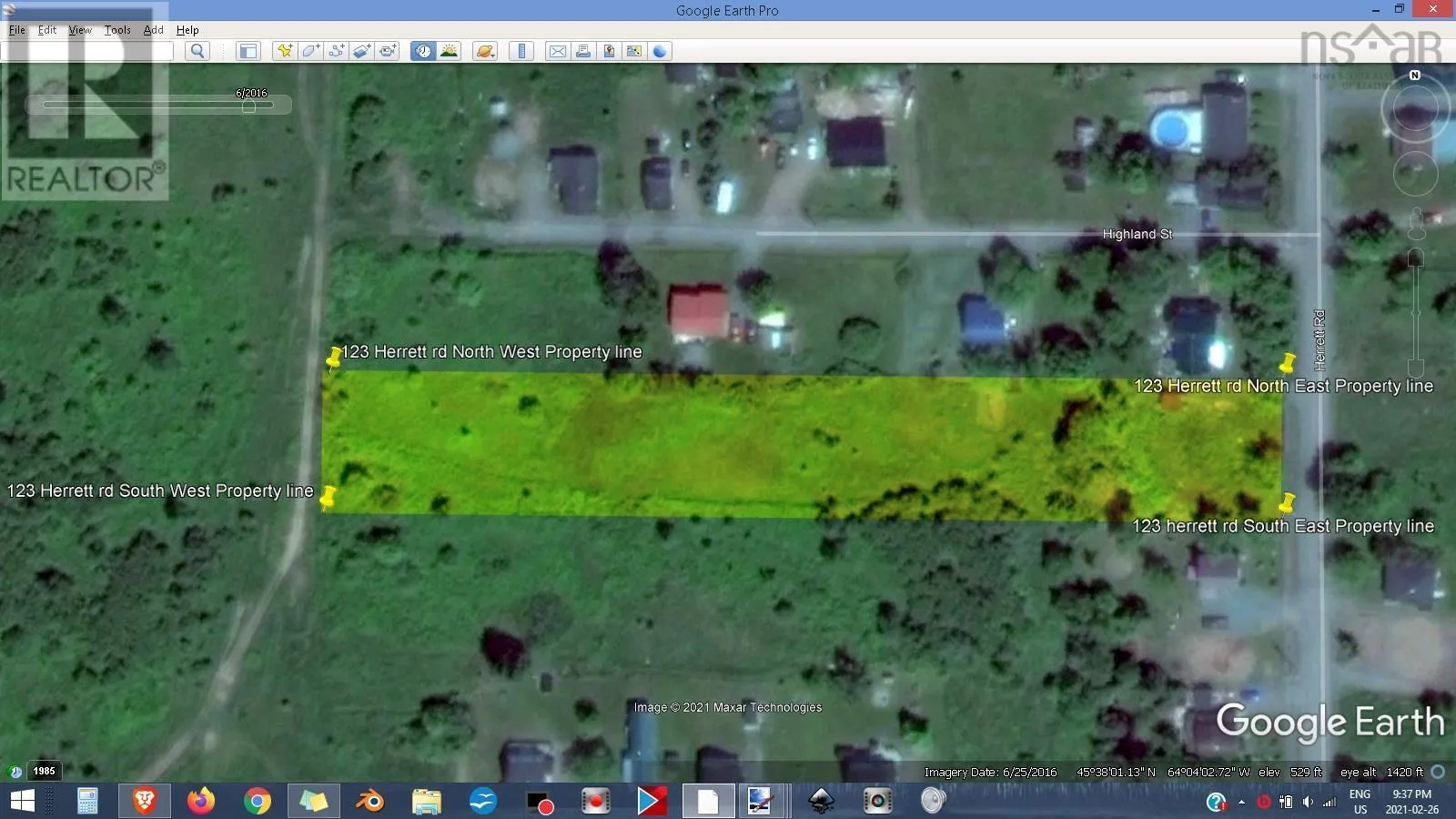Toggle the sidebar panel visibility
This screenshot has height=819, width=1456.
click(x=248, y=51)
